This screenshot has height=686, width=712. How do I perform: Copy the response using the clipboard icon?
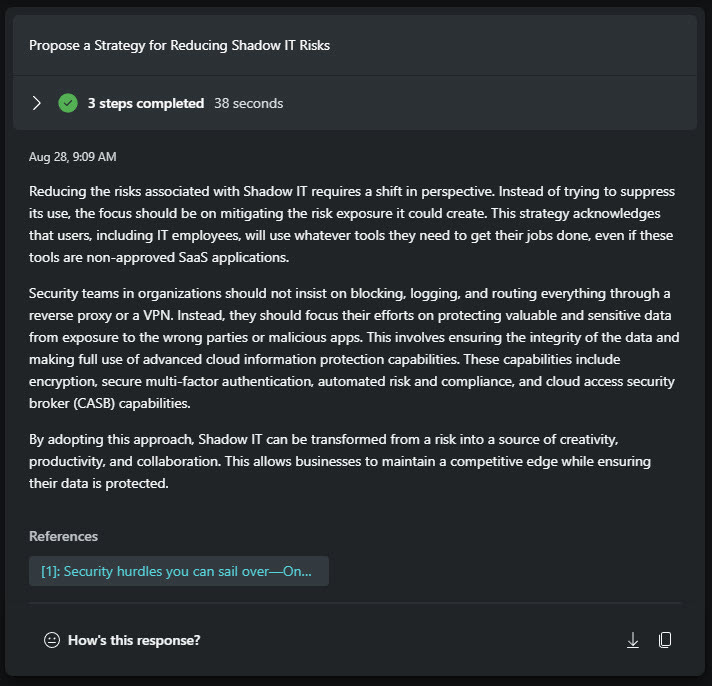[665, 640]
